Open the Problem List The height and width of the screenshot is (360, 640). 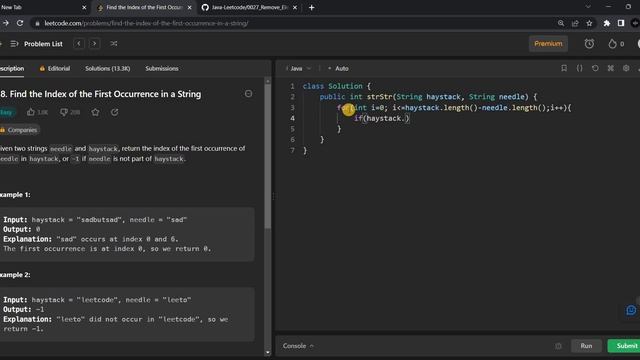37,44
